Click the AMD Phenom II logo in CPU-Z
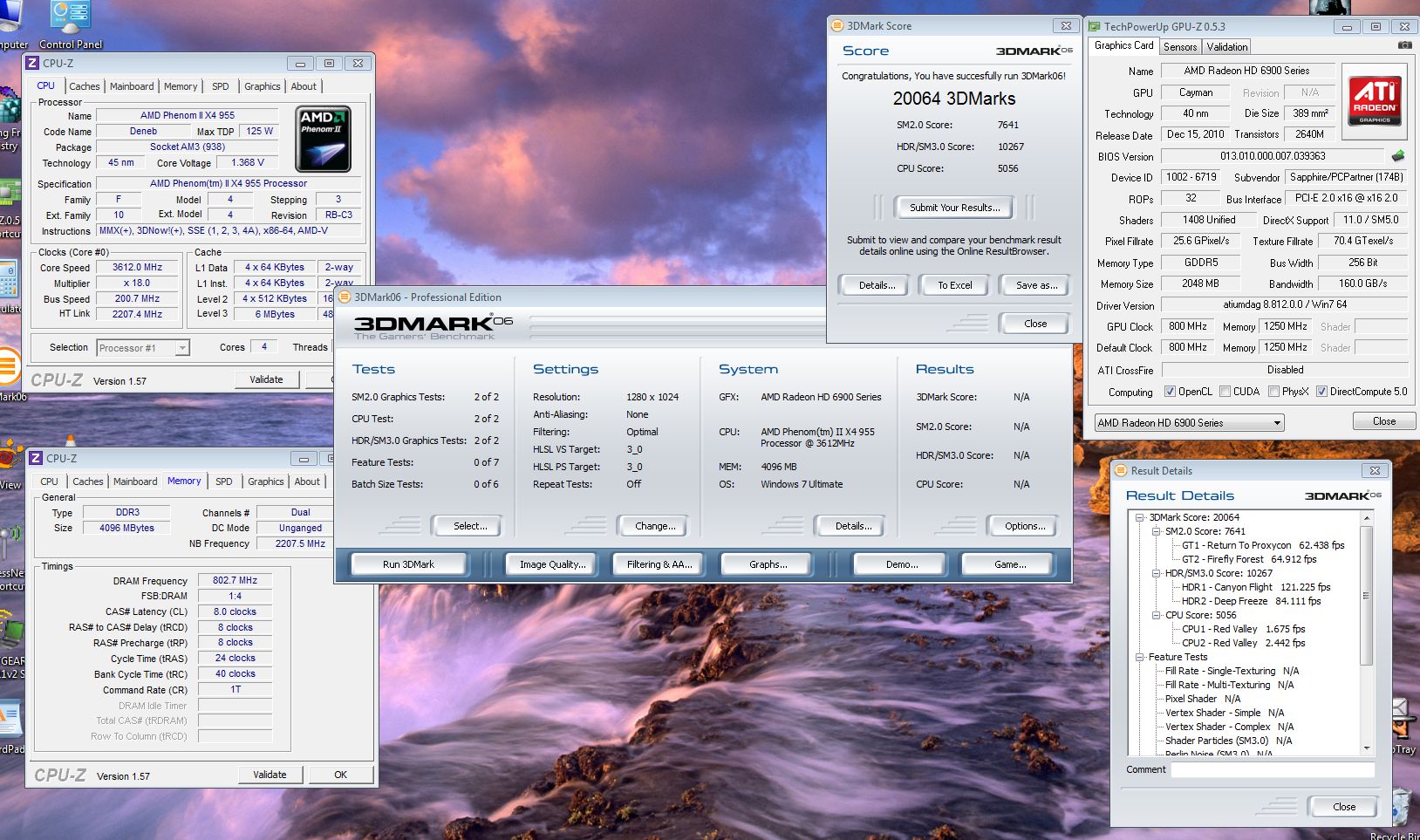This screenshot has height=840, width=1420. (324, 139)
